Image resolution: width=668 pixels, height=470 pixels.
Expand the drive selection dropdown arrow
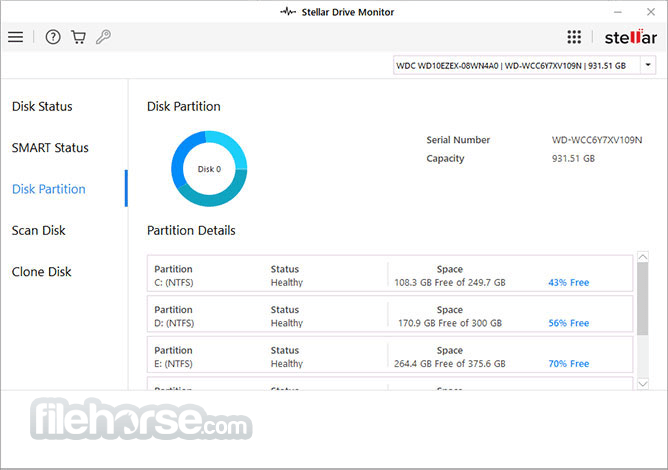click(648, 65)
